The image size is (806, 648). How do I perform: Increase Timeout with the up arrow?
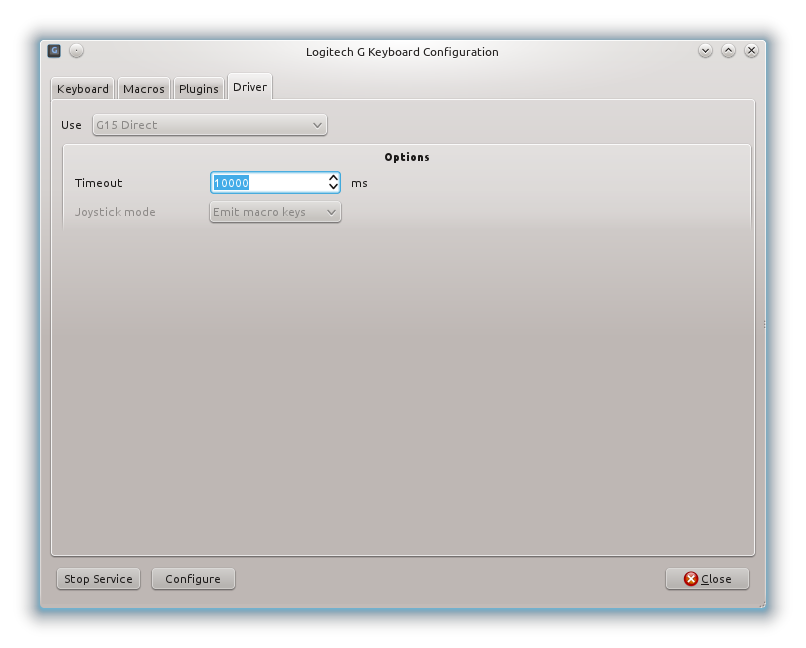pyautogui.click(x=333, y=178)
